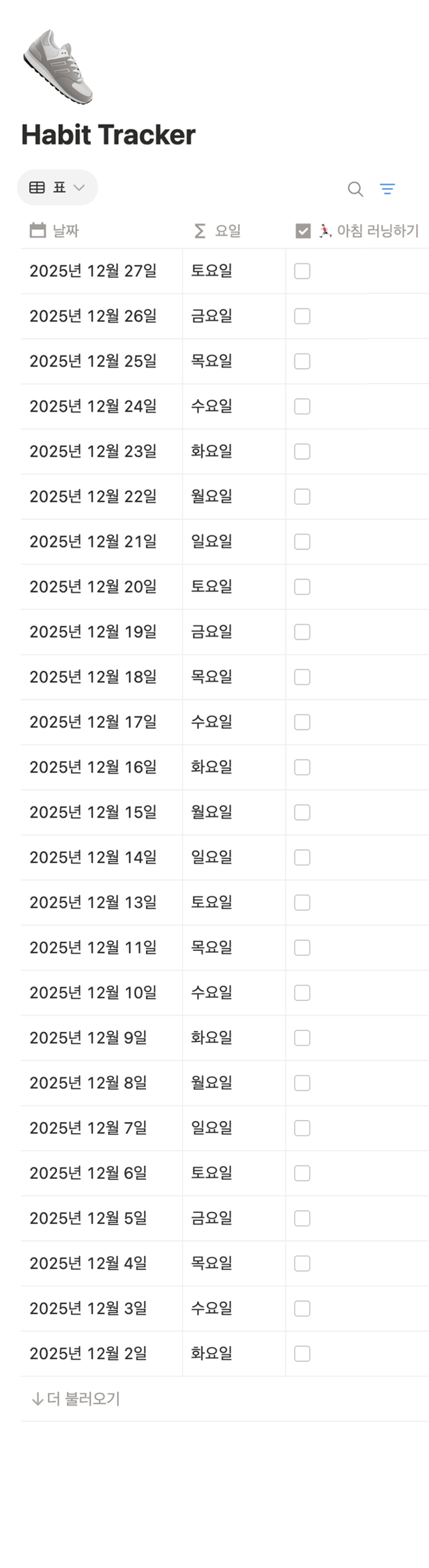The image size is (429, 1568).
Task: Click the sneaker page icon
Action: click(58, 66)
